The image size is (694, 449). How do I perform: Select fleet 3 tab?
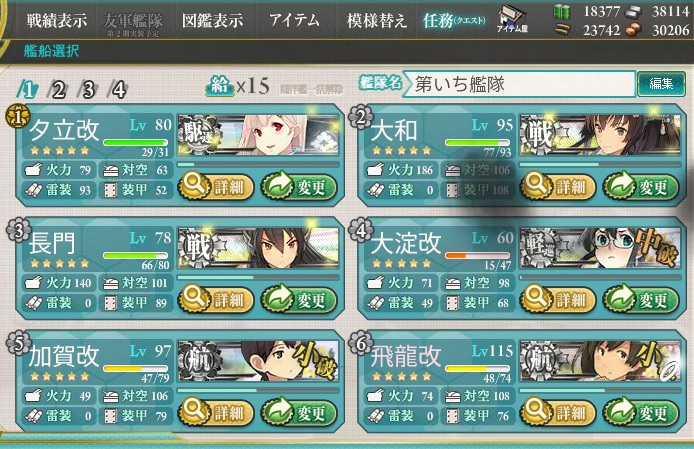click(x=89, y=90)
